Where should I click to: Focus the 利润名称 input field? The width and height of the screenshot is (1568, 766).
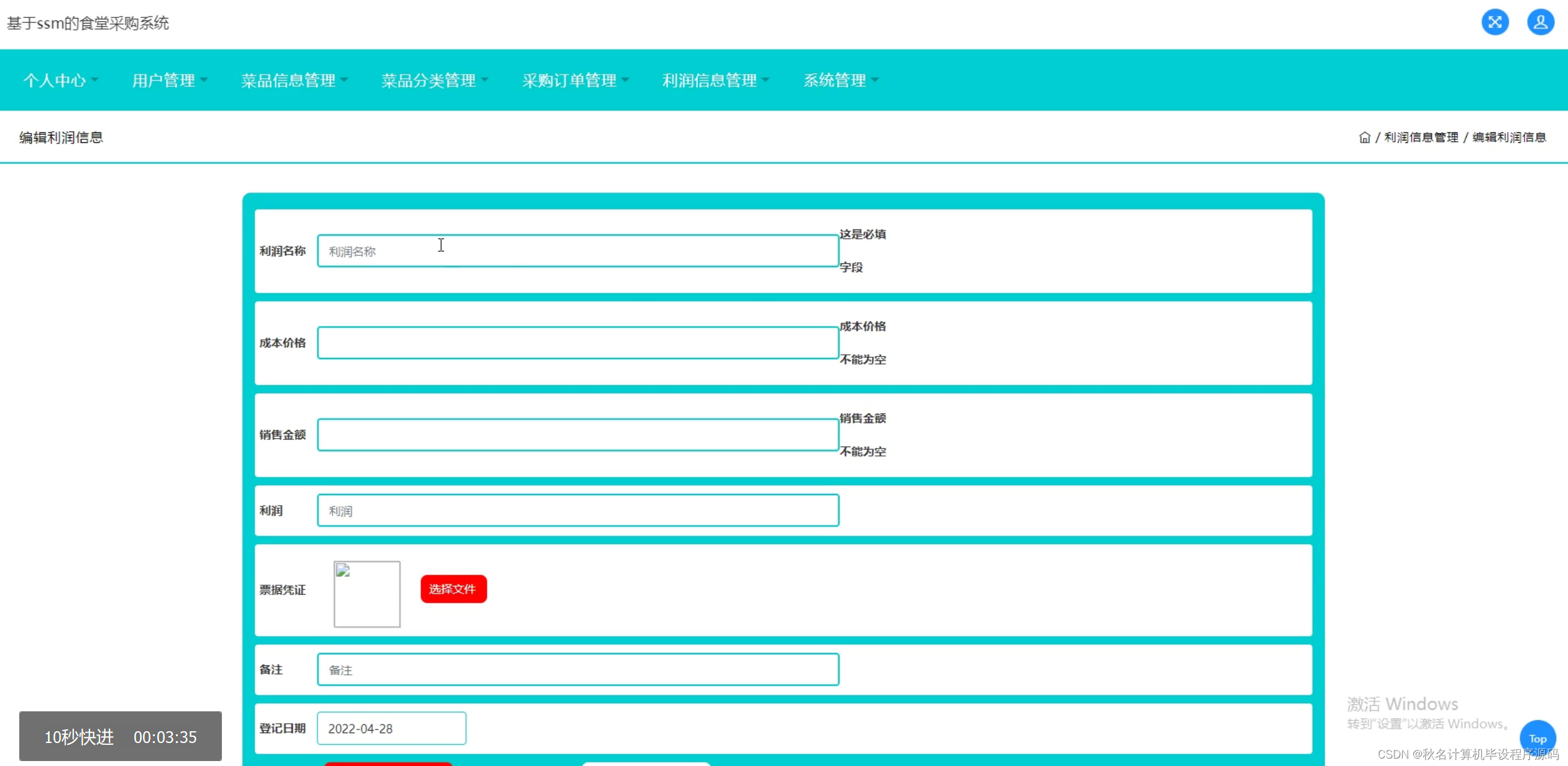coord(577,251)
